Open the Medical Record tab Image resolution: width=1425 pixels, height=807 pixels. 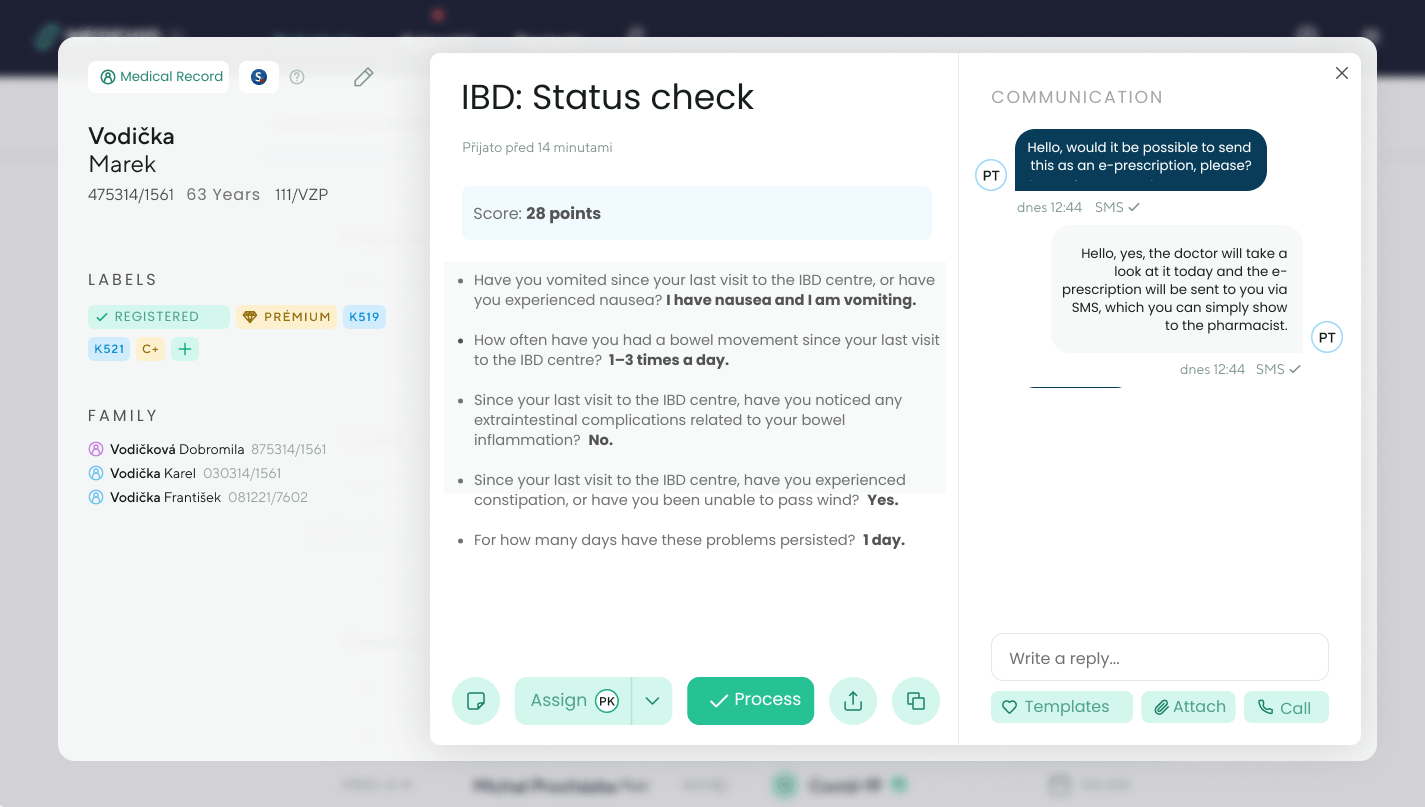coord(159,77)
